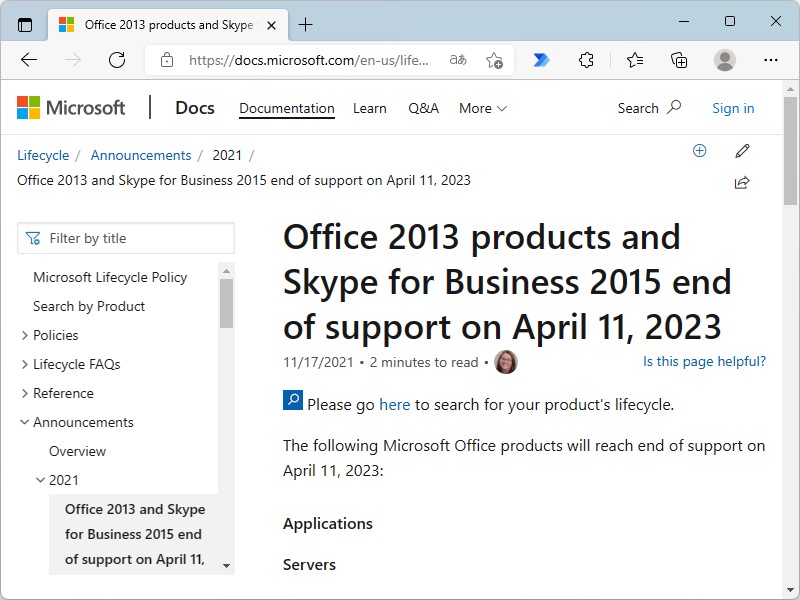The width and height of the screenshot is (800, 600).
Task: Click the sidebar scrollbar down arrow
Action: point(227,566)
